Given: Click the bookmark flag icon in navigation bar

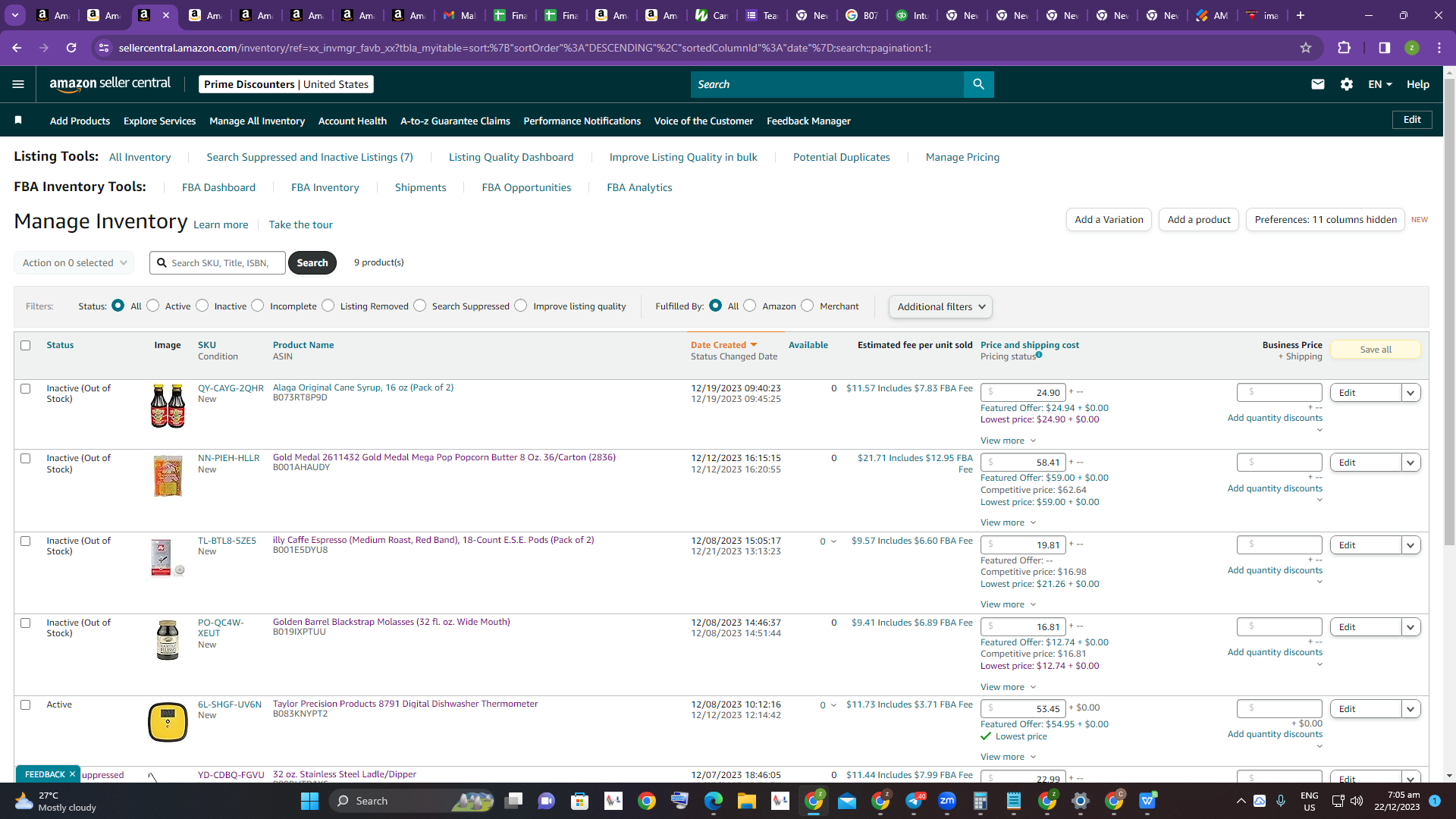Looking at the screenshot, I should pos(18,120).
